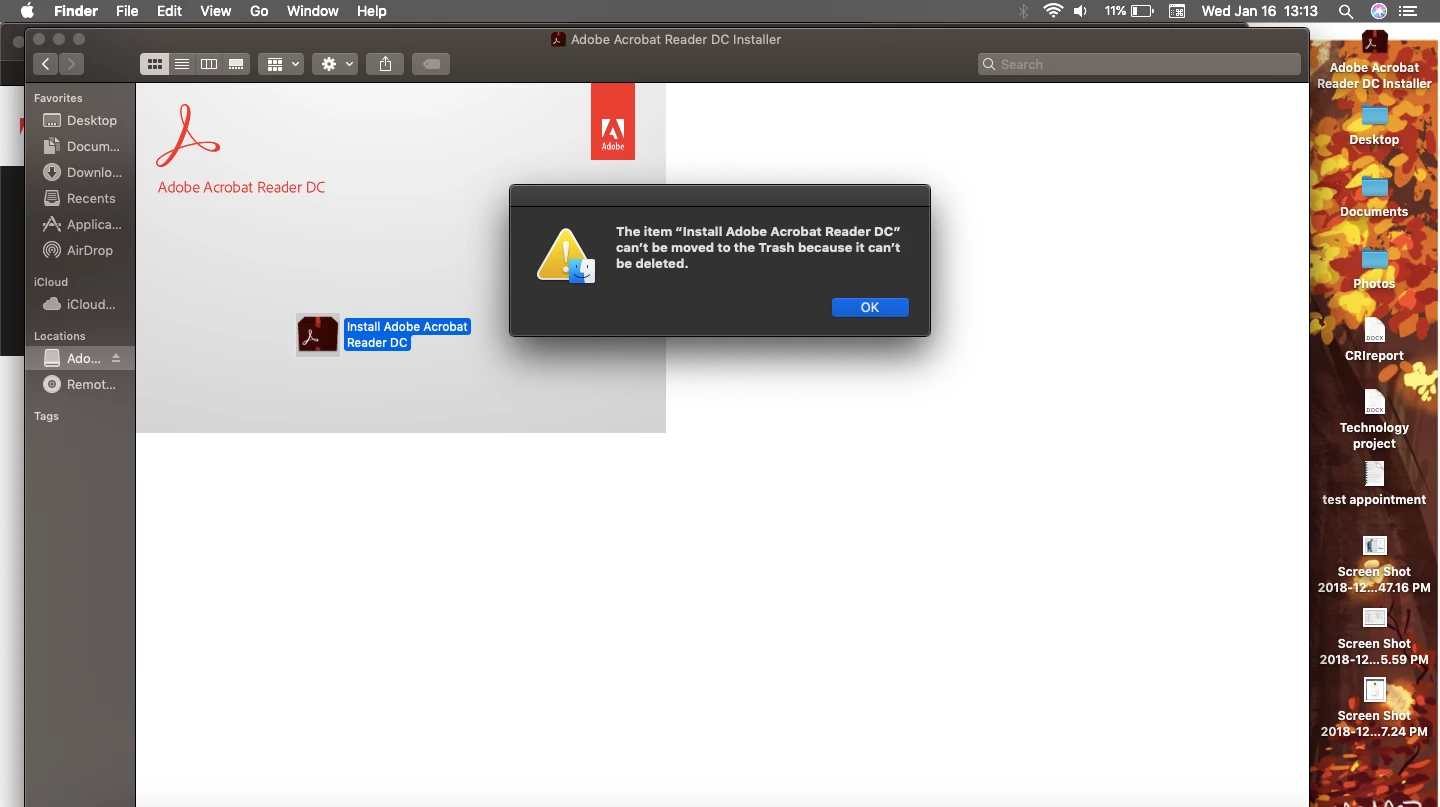Click into the Finder Search field

pos(1140,64)
